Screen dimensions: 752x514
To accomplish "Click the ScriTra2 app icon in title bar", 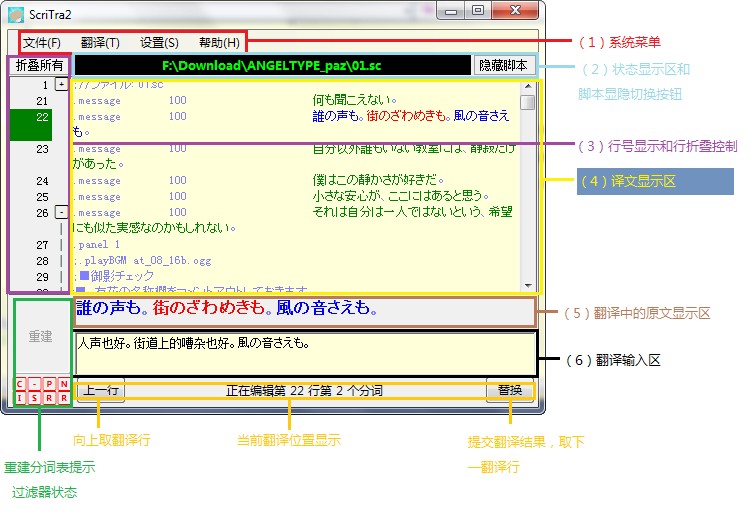I will 16,15.
